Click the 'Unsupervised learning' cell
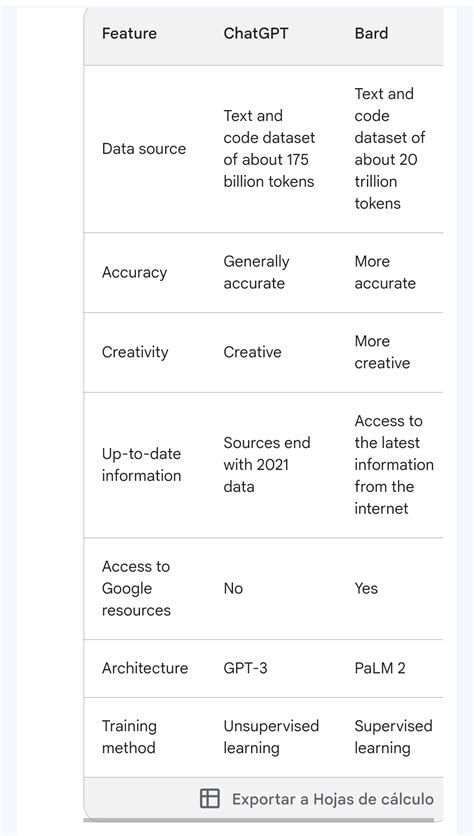This screenshot has width=474, height=836. 271,737
